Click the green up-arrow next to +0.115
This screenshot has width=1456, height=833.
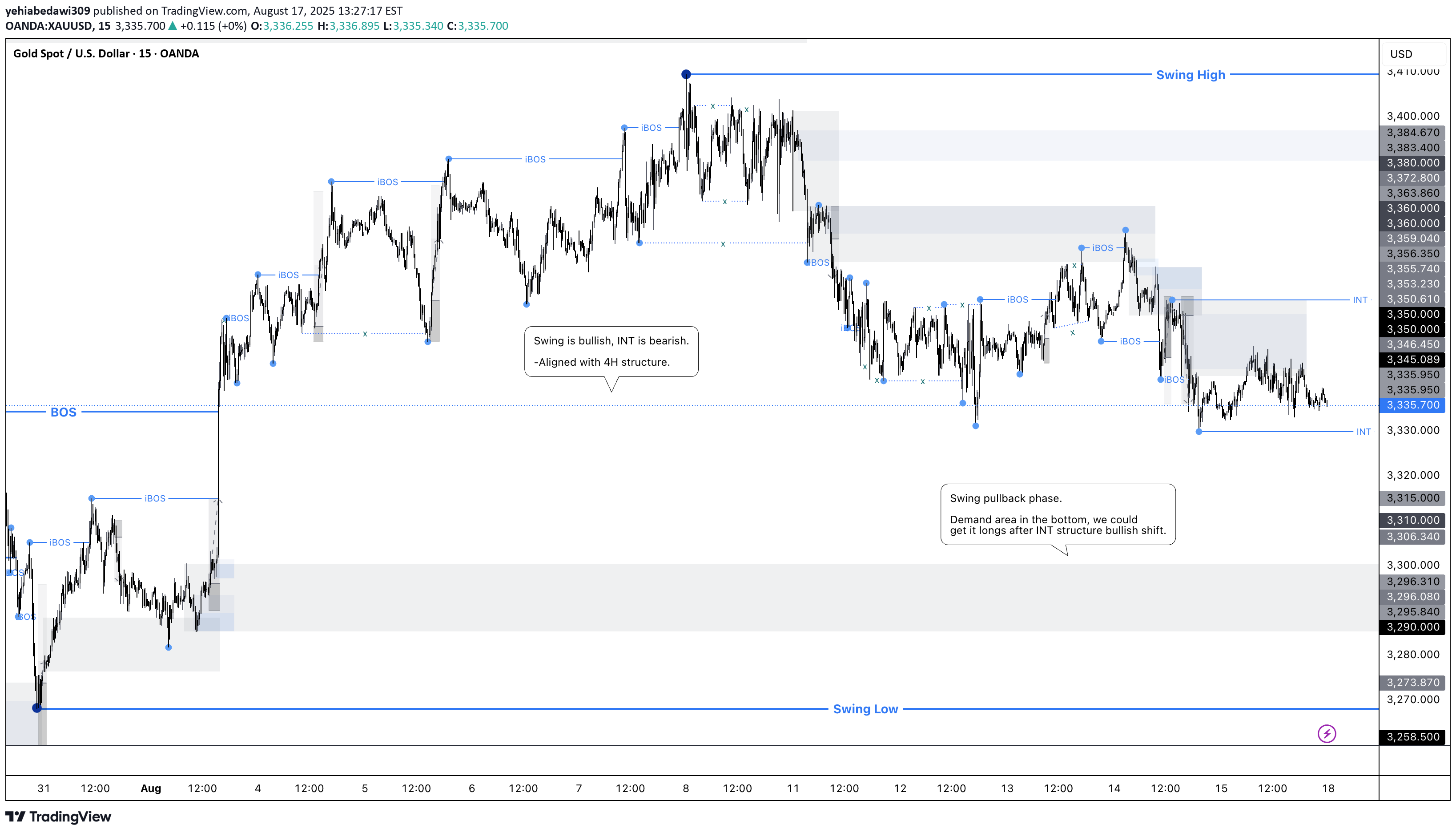(x=173, y=26)
